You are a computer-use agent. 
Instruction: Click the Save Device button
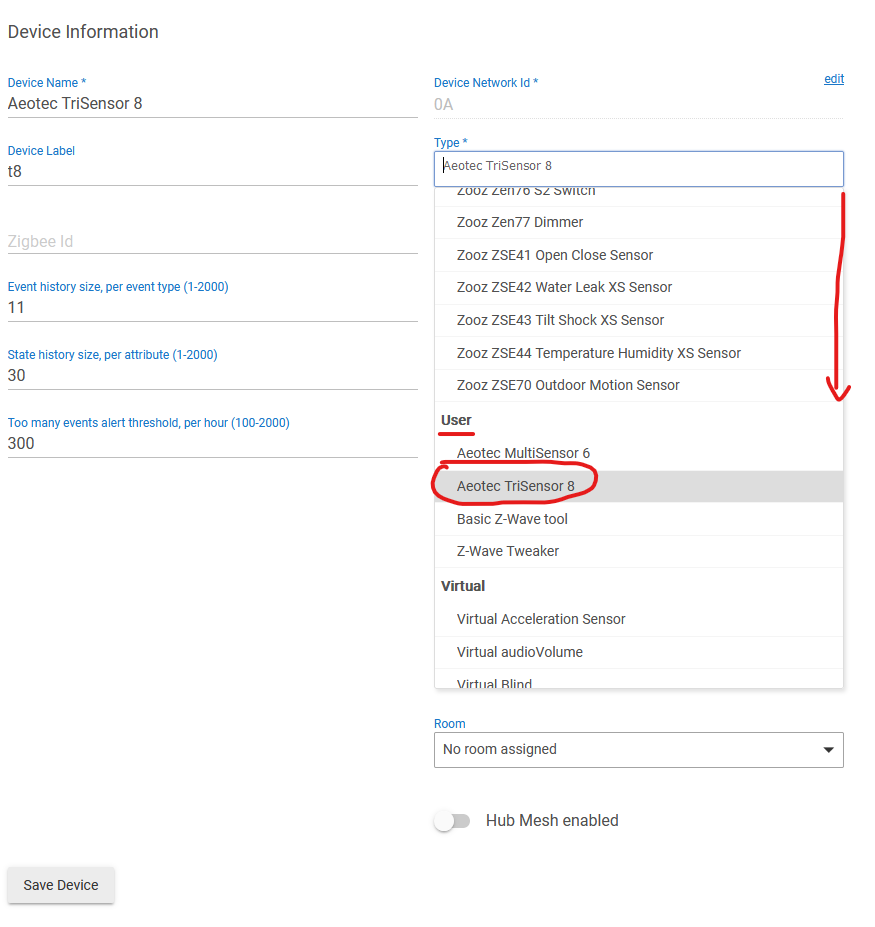click(x=61, y=885)
